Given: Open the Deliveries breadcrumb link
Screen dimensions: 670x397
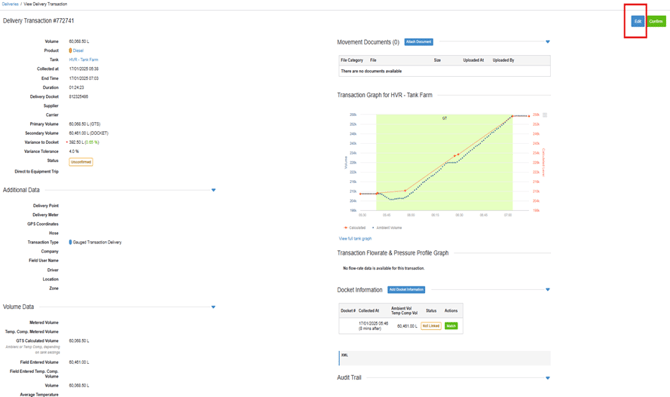Looking at the screenshot, I should tap(10, 4).
